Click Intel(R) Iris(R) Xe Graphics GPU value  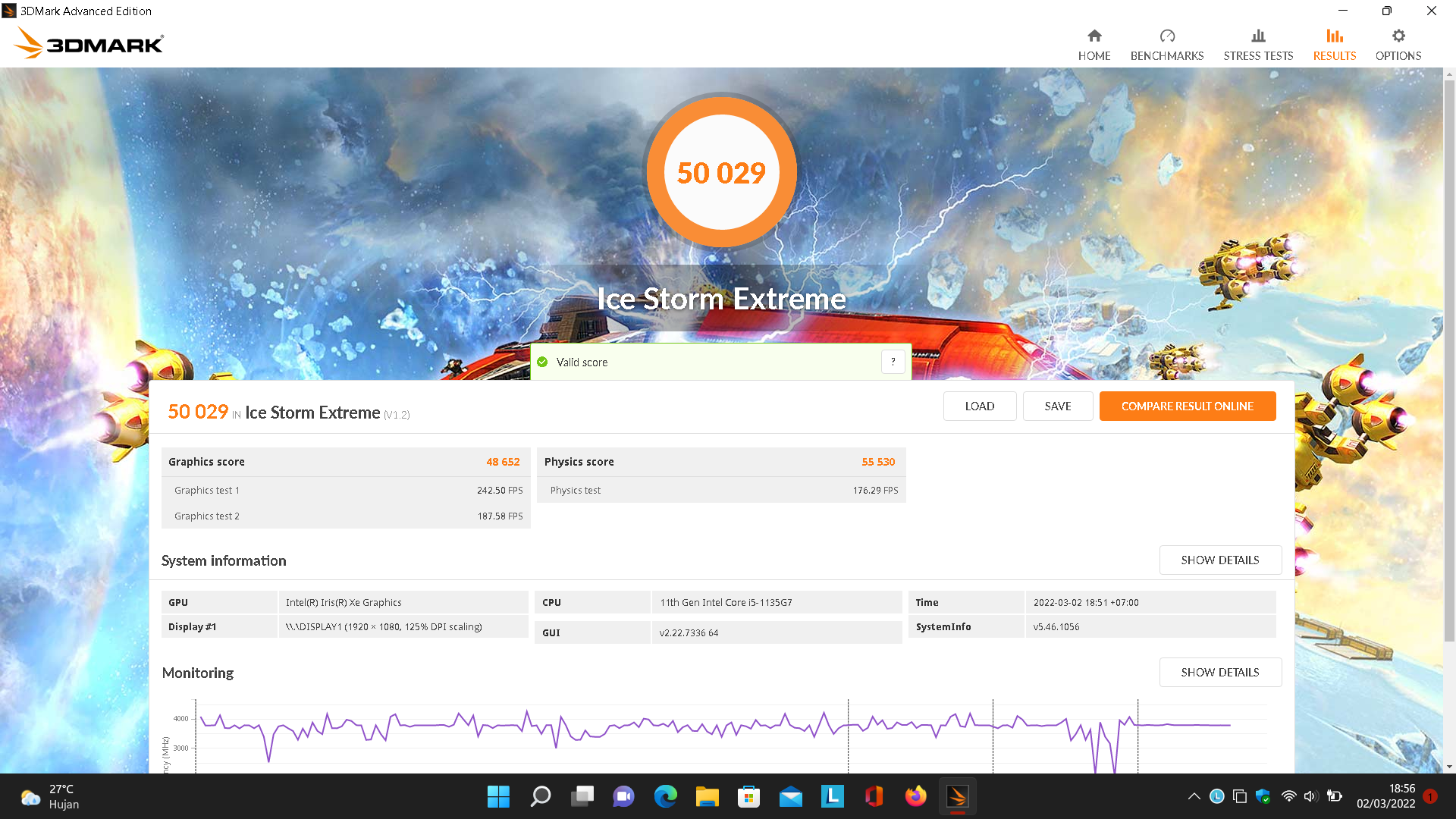pos(344,602)
